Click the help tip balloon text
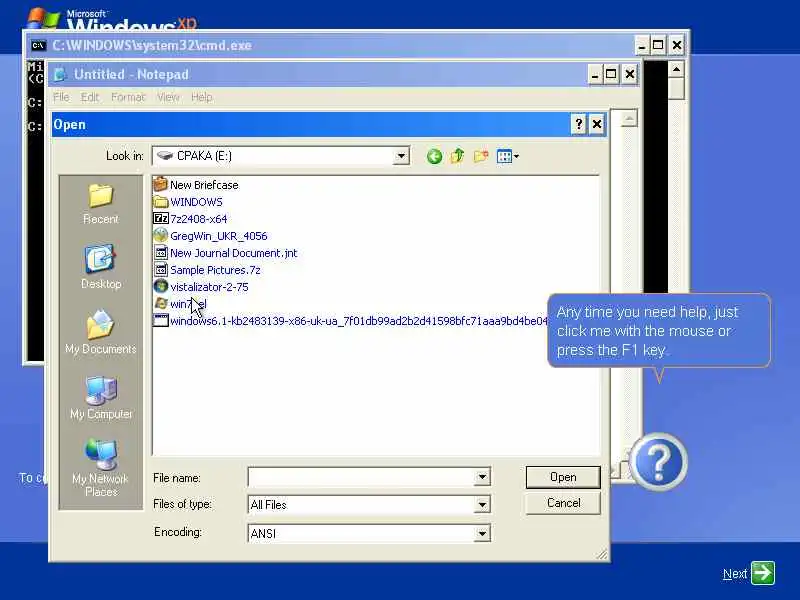The image size is (800, 600). tap(647, 331)
